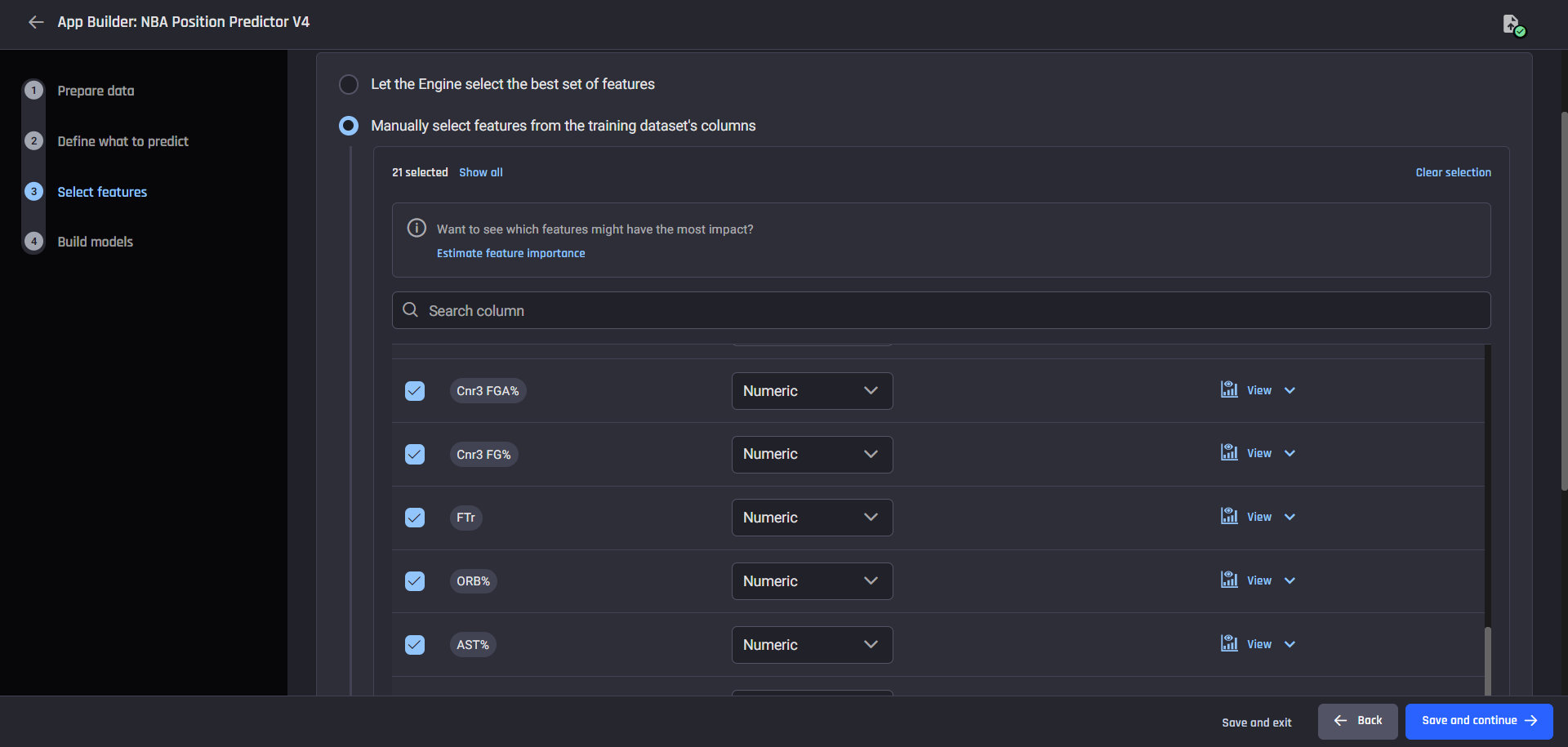
Task: Open the Select features step
Action: [102, 192]
